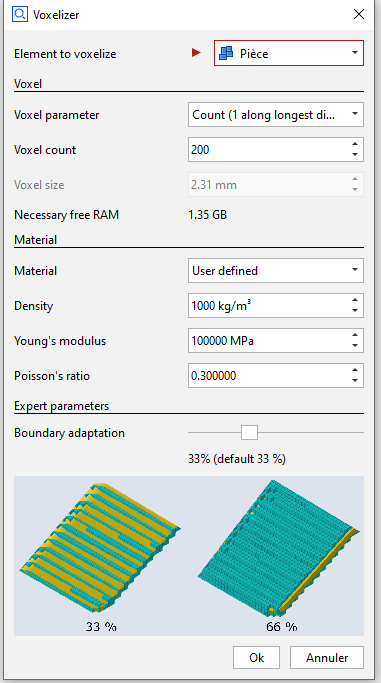Click the Expert parameters section header
This screenshot has height=683, width=381.
(x=61, y=406)
